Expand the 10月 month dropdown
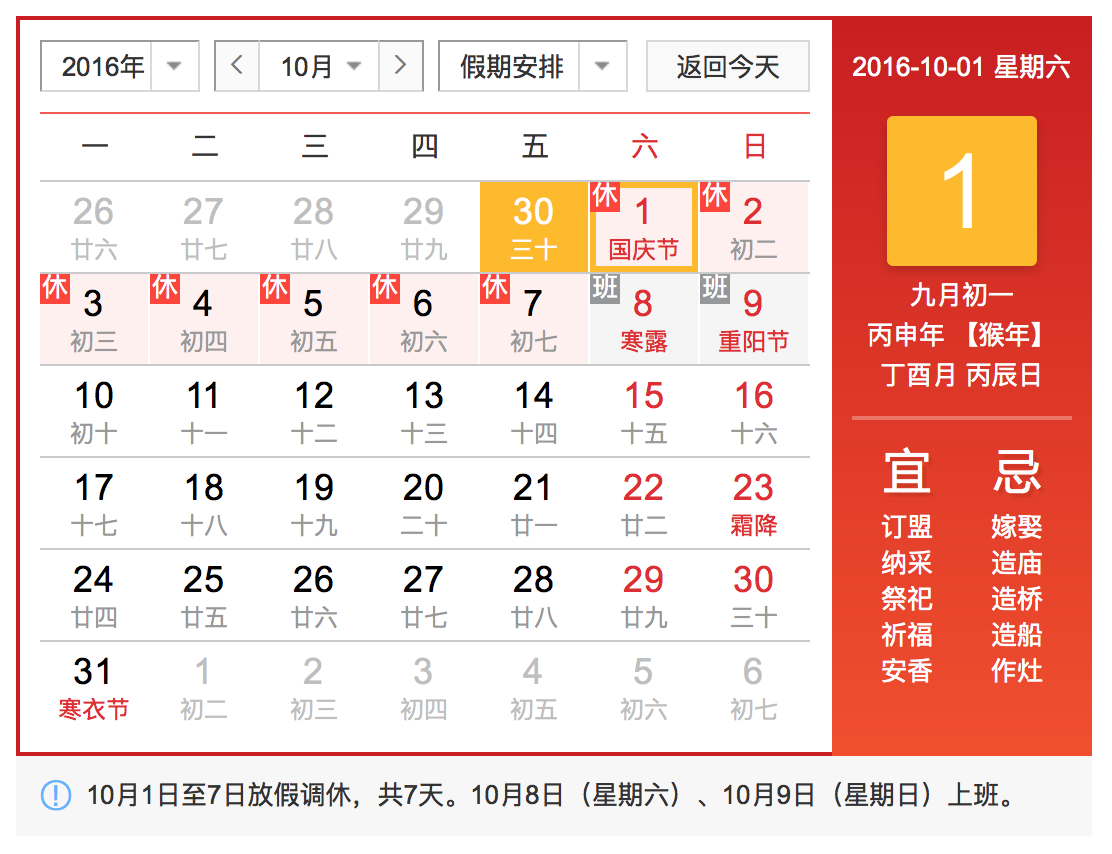Image resolution: width=1112 pixels, height=854 pixels. tap(320, 67)
